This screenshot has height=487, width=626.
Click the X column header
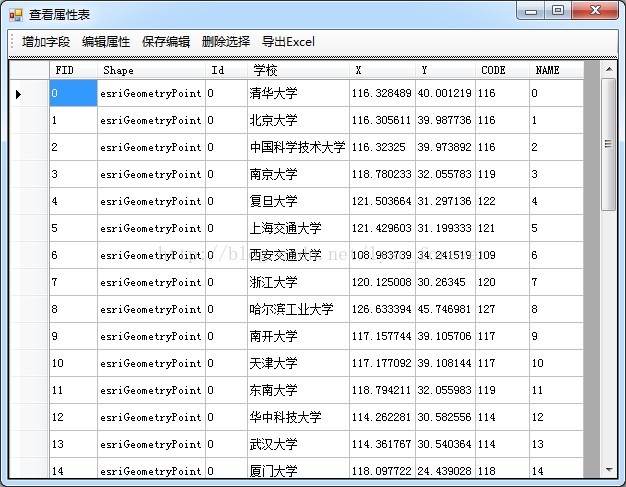click(382, 70)
